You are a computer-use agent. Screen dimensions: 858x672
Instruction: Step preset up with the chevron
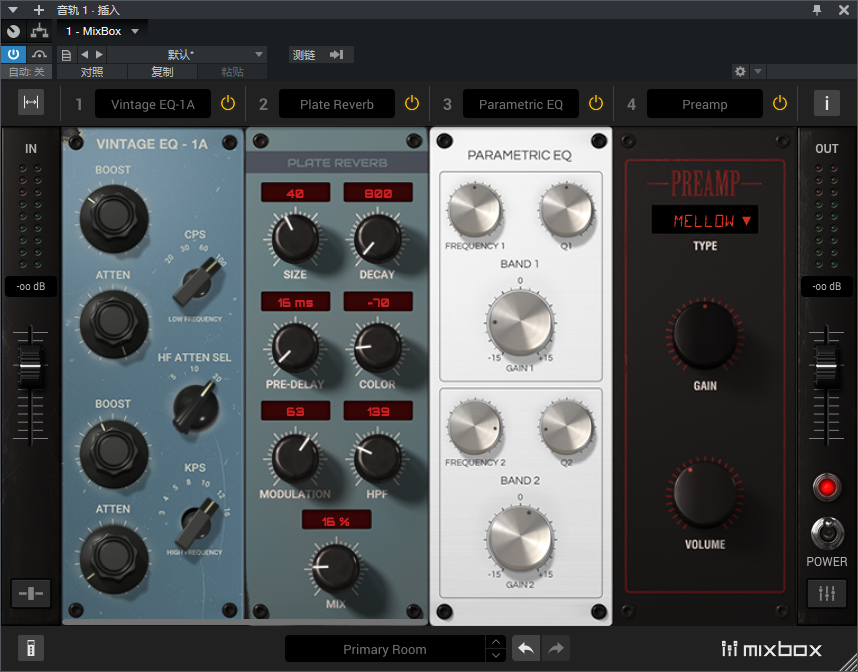click(495, 642)
